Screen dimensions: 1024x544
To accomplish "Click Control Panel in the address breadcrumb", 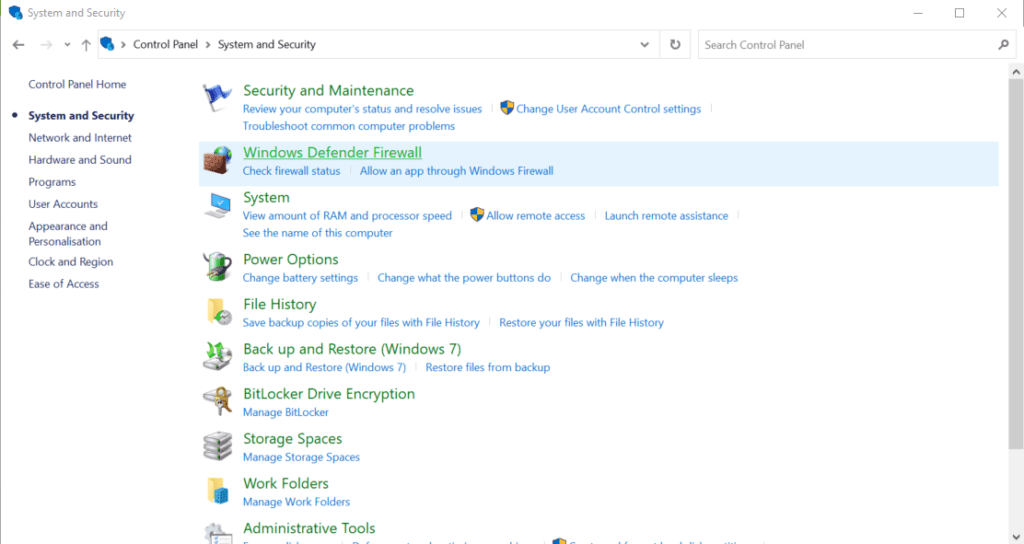I will [x=165, y=44].
